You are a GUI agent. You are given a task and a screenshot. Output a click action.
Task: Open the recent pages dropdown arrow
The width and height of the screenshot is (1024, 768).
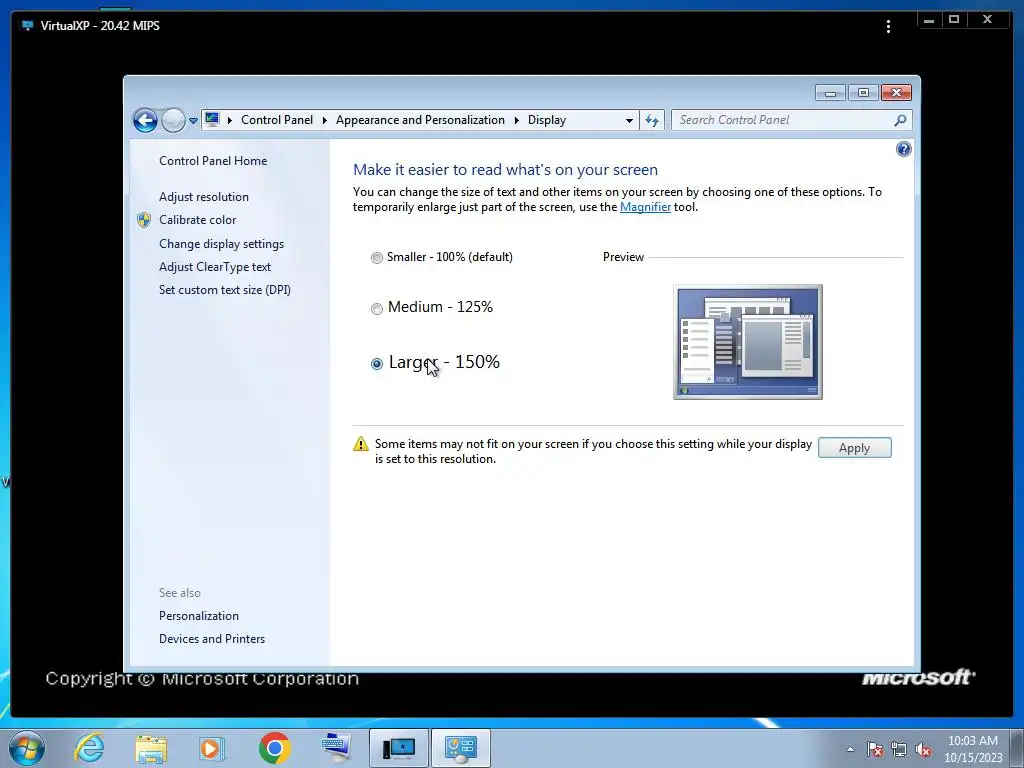[193, 121]
